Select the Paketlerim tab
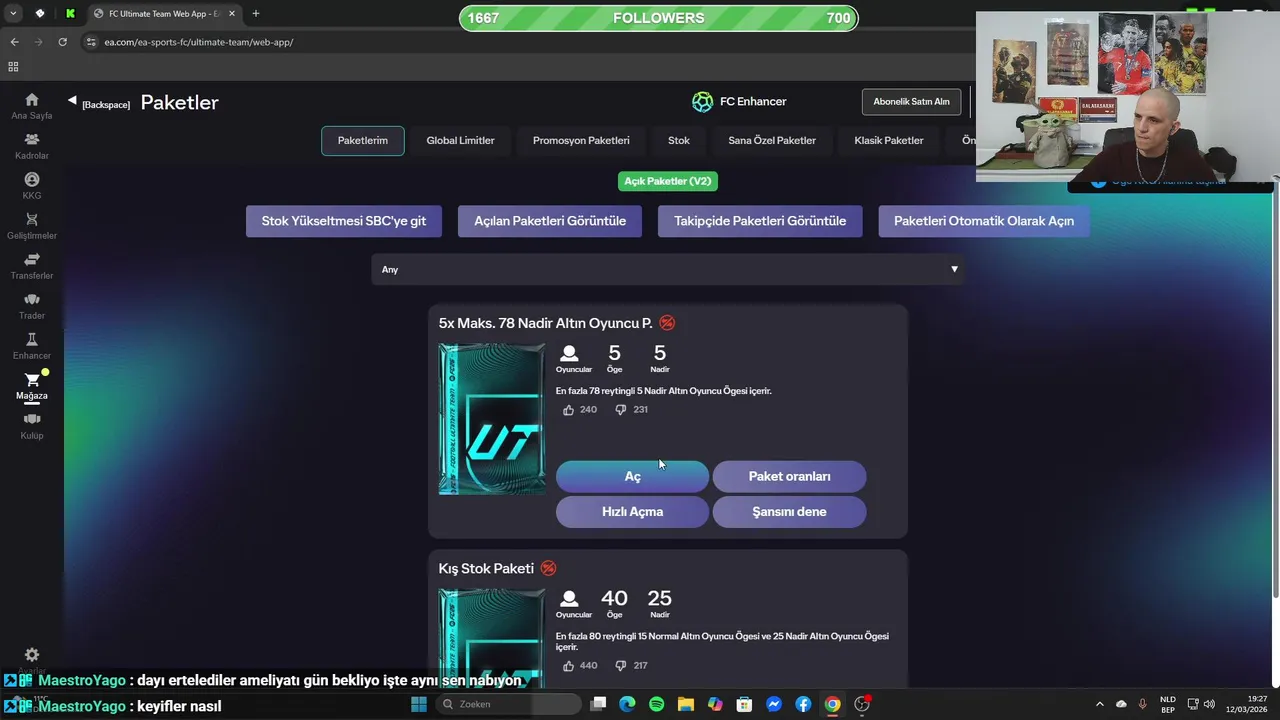This screenshot has width=1280, height=720. [363, 141]
